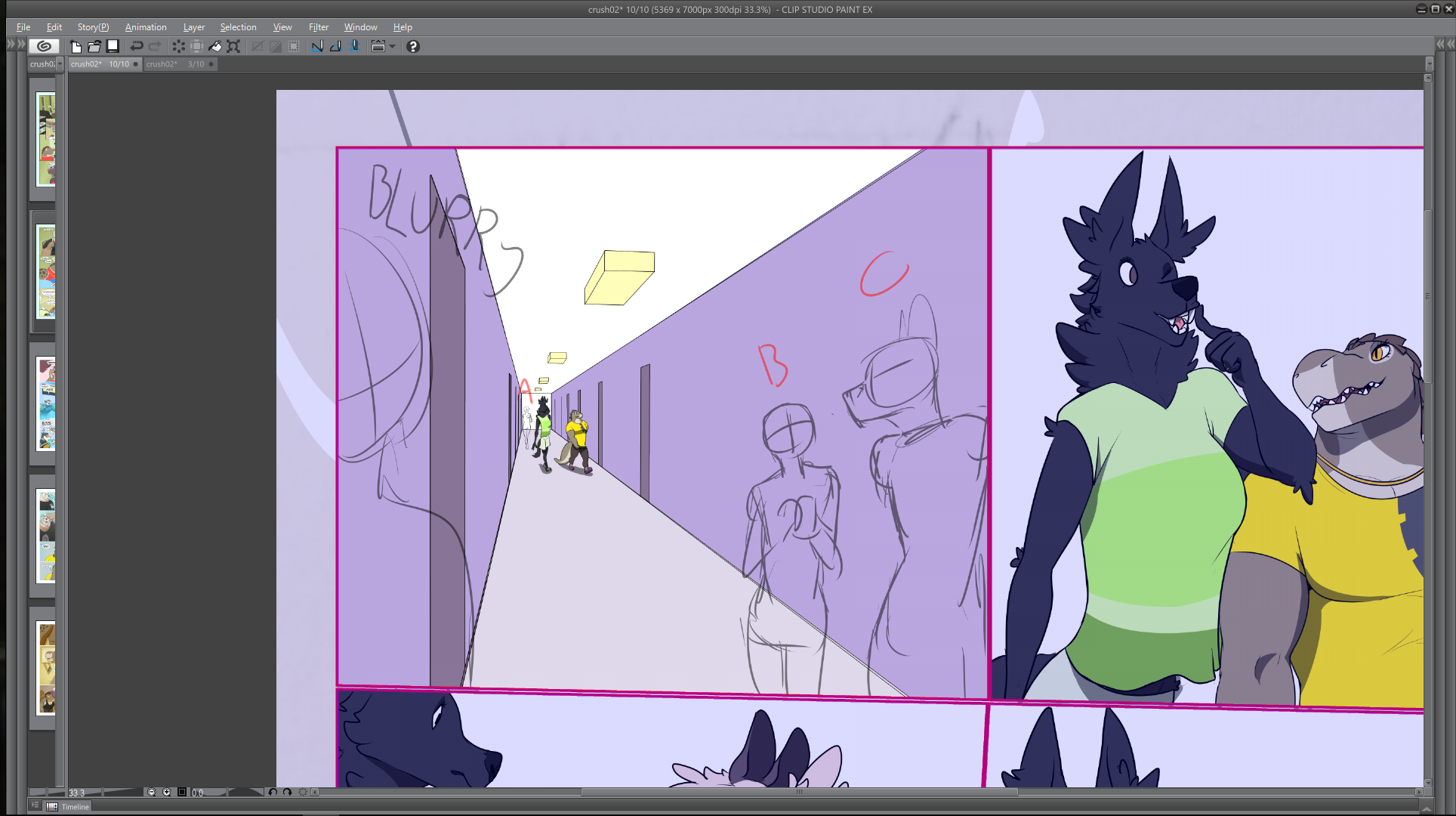
Task: Click the zoom out magnifier button
Action: tap(151, 793)
